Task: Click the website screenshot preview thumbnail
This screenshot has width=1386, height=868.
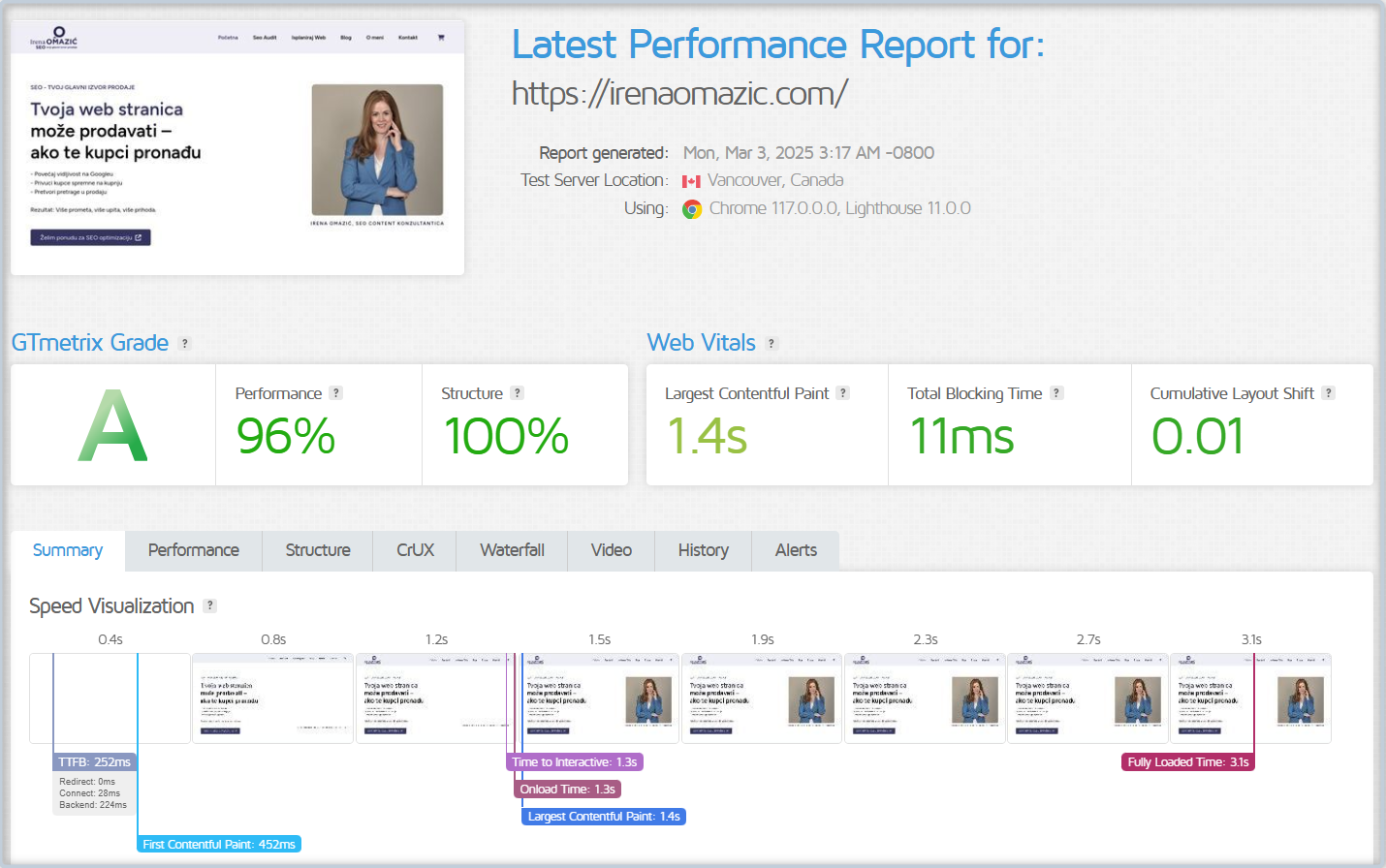Action: coord(237,148)
